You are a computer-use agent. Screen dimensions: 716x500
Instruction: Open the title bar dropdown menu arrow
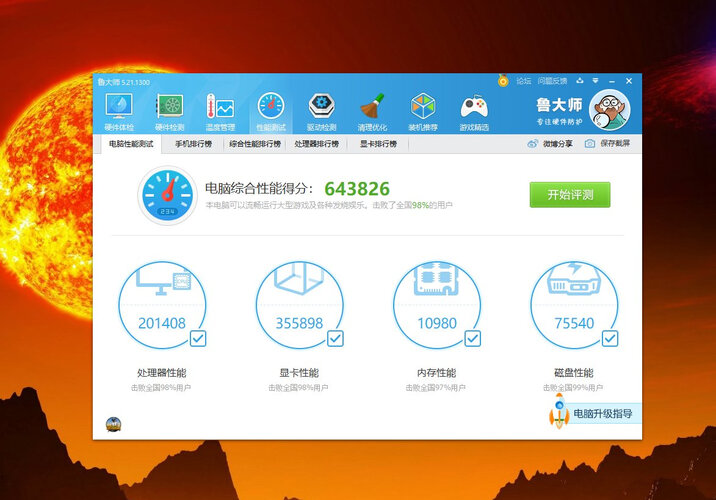pos(595,81)
